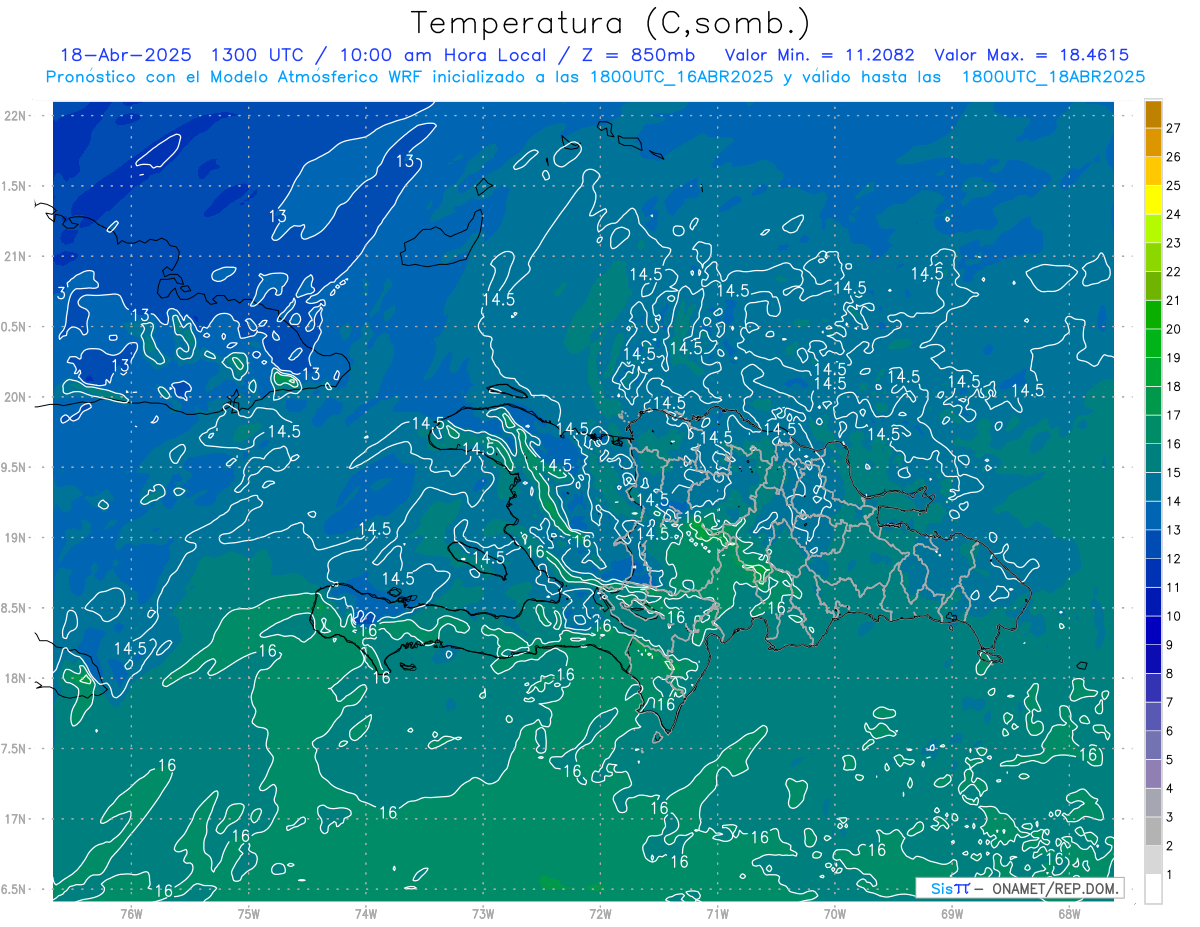
Task: Click legend value 15 on the color bar
Action: 1174,473
